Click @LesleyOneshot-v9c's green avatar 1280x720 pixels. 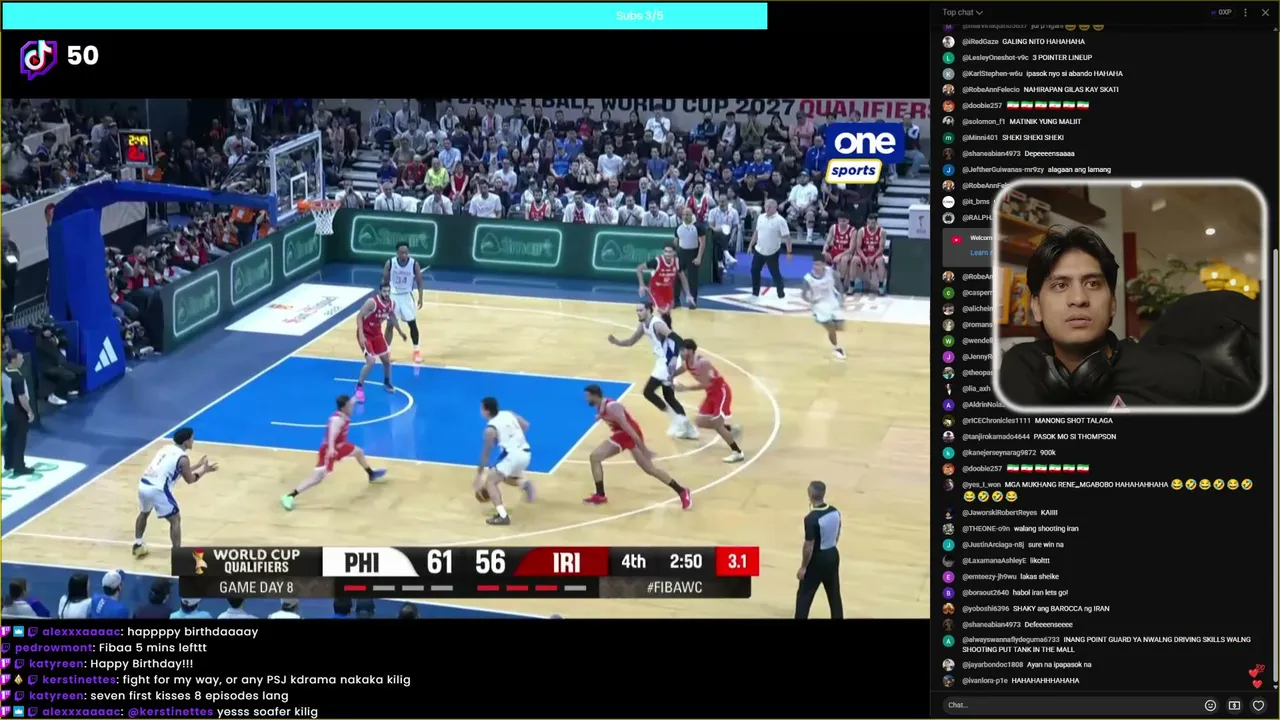[948, 58]
